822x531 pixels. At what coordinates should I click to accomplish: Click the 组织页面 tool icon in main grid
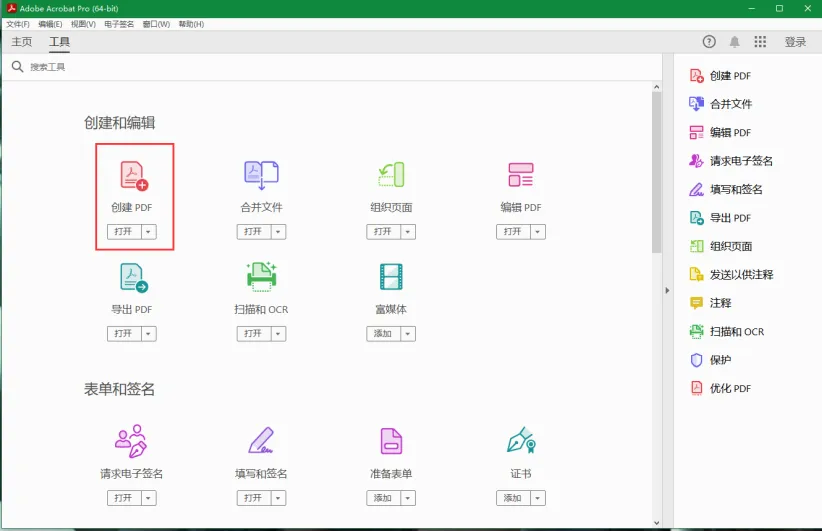(391, 175)
